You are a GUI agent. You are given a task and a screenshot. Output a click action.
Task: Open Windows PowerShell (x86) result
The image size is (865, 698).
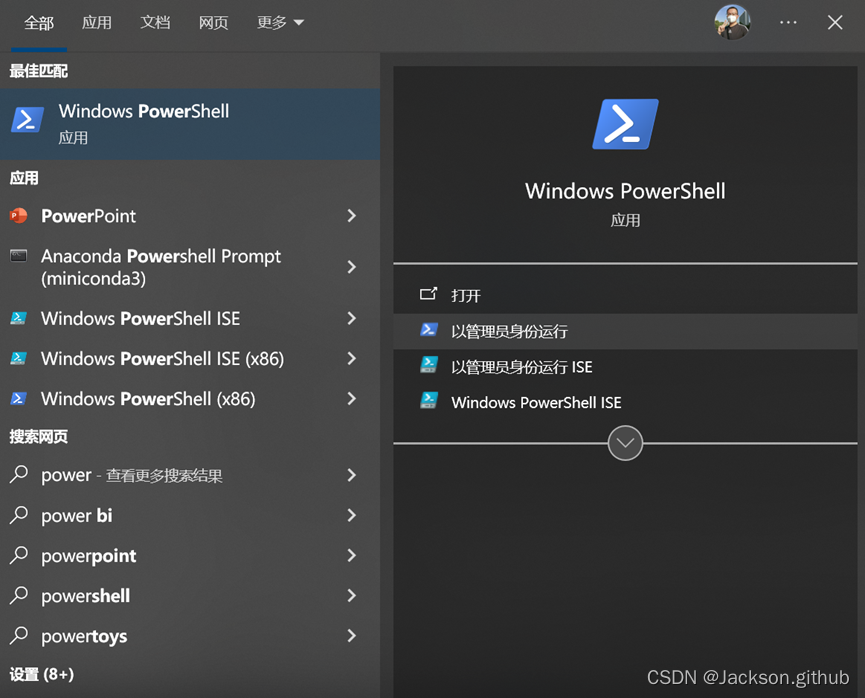pyautogui.click(x=190, y=398)
